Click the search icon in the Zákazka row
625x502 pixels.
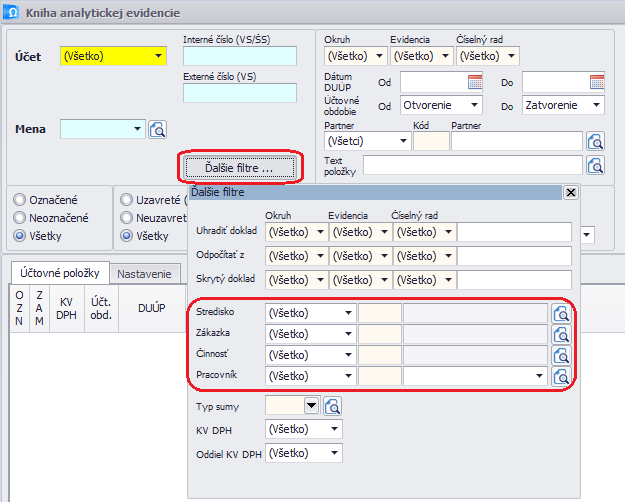click(562, 334)
